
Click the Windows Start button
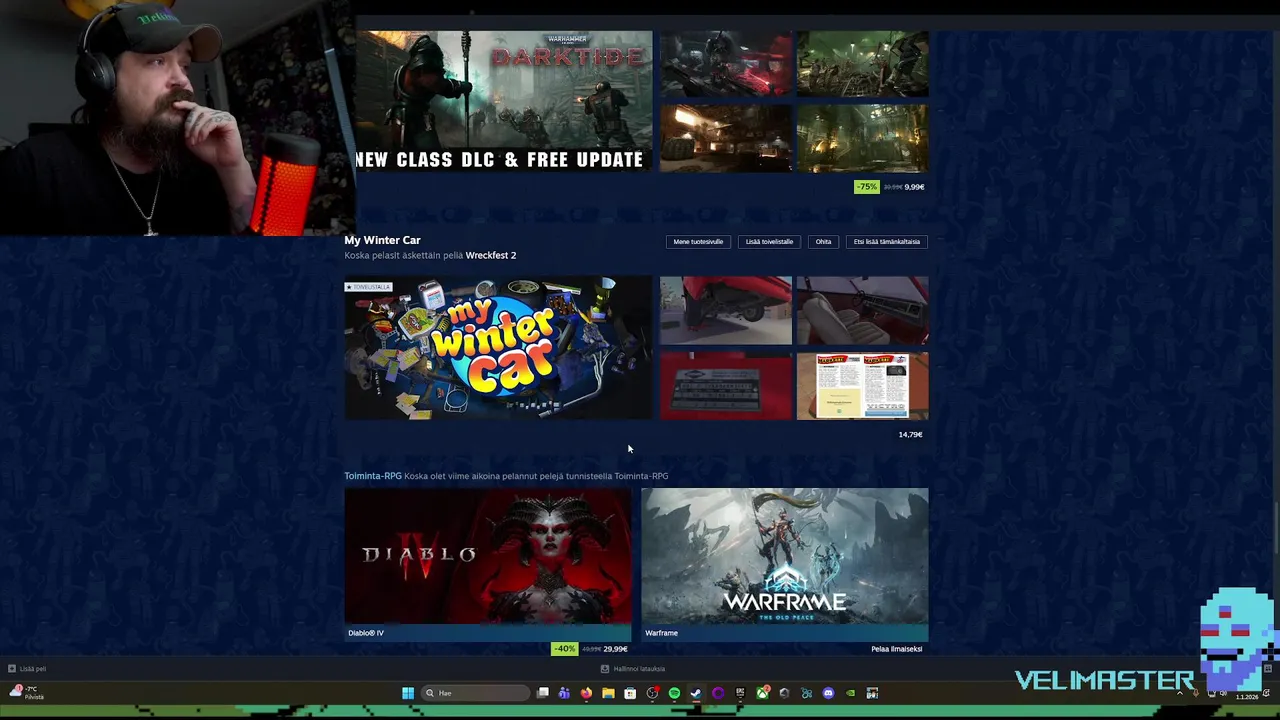pyautogui.click(x=408, y=693)
